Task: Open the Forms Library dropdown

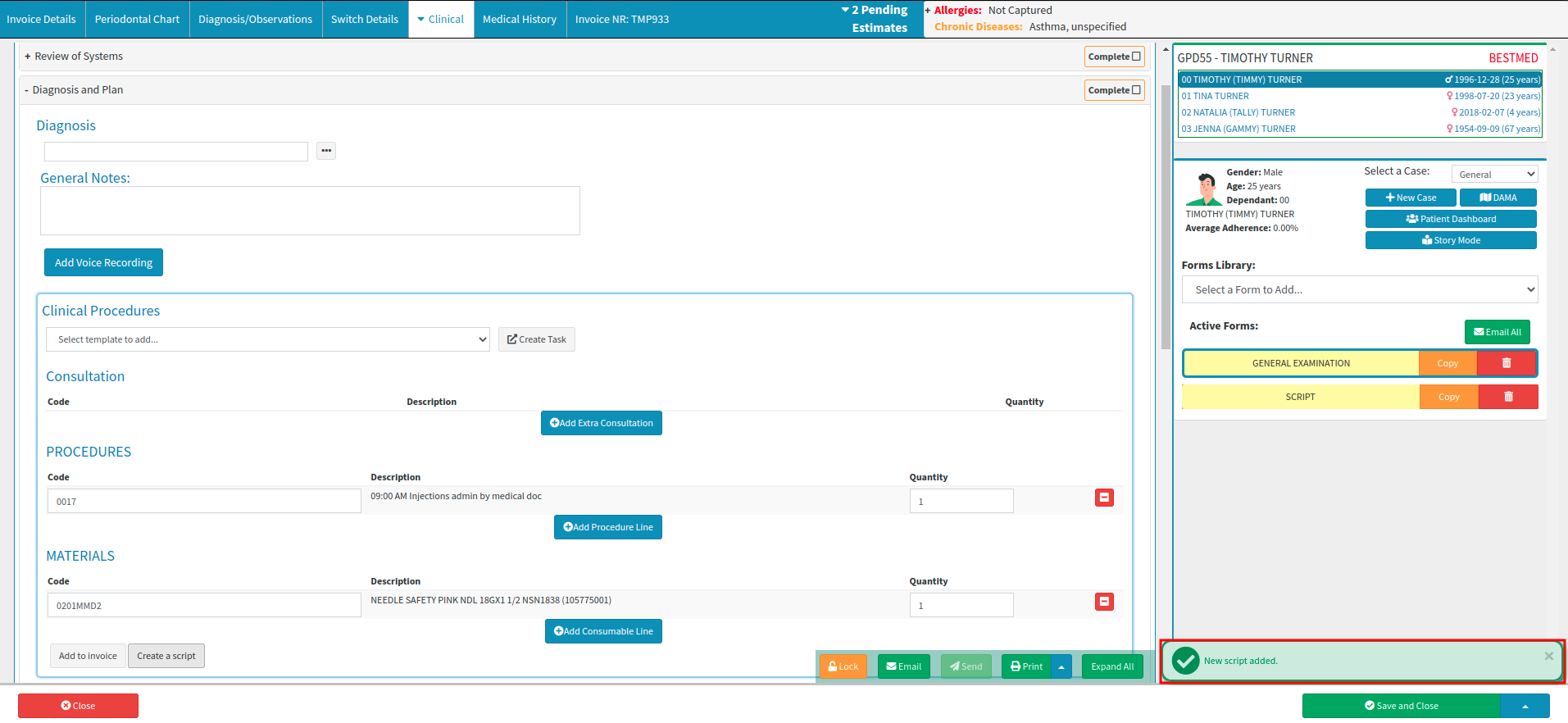Action: [1359, 289]
